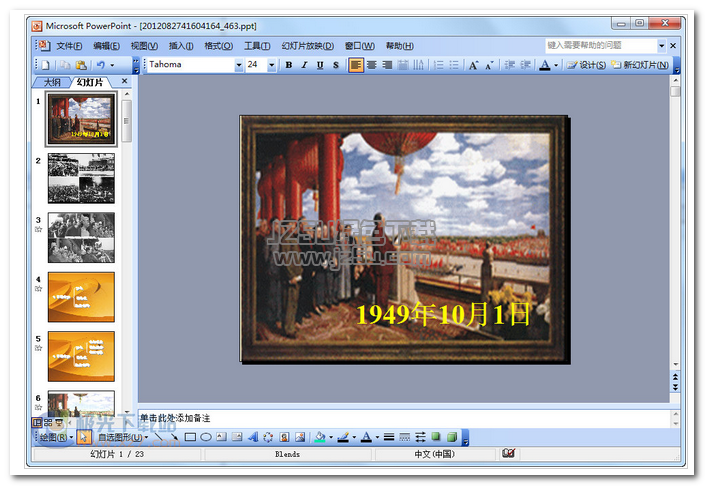This screenshot has height=486, width=705.
Task: Toggle Center alignment
Action: pyautogui.click(x=372, y=65)
